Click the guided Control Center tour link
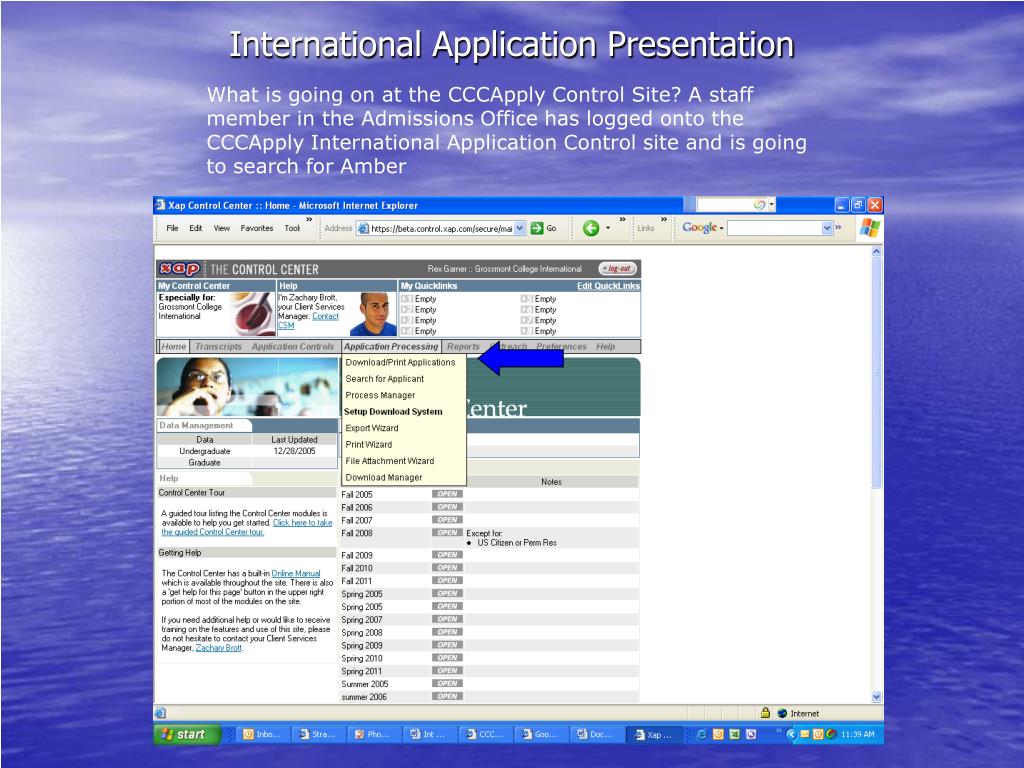Image resolution: width=1024 pixels, height=768 pixels. [x=247, y=527]
